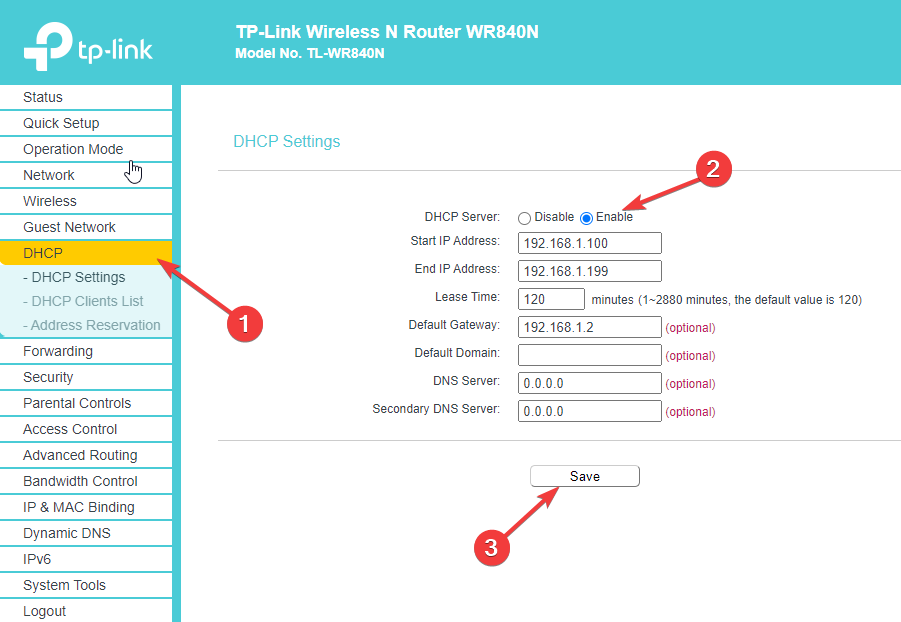This screenshot has width=901, height=622.
Task: Expand the System Tools menu
Action: (86, 585)
